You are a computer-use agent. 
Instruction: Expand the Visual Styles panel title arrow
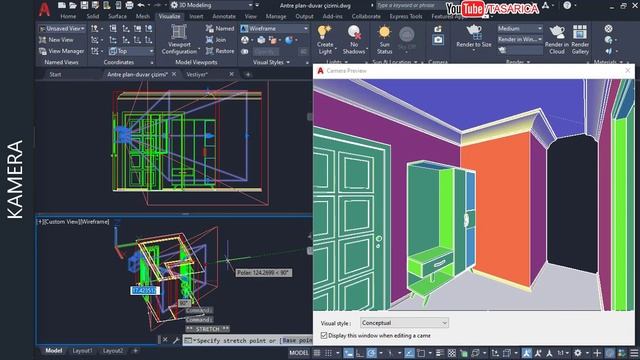point(288,62)
